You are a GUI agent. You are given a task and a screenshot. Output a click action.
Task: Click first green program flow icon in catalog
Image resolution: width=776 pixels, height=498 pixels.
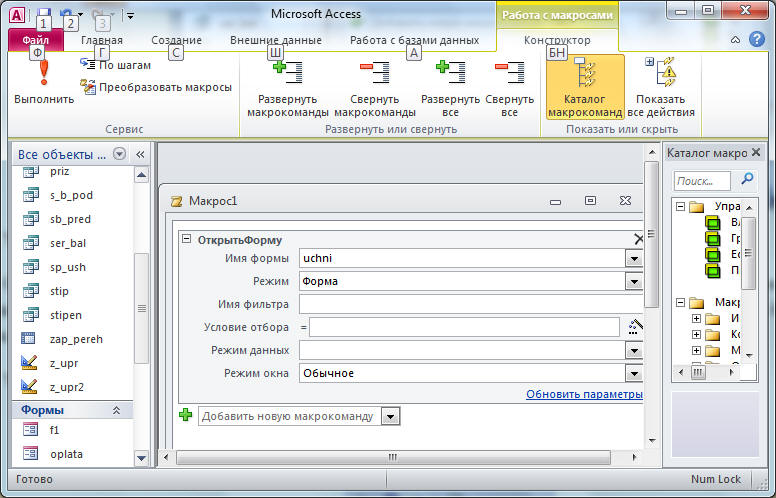[713, 223]
